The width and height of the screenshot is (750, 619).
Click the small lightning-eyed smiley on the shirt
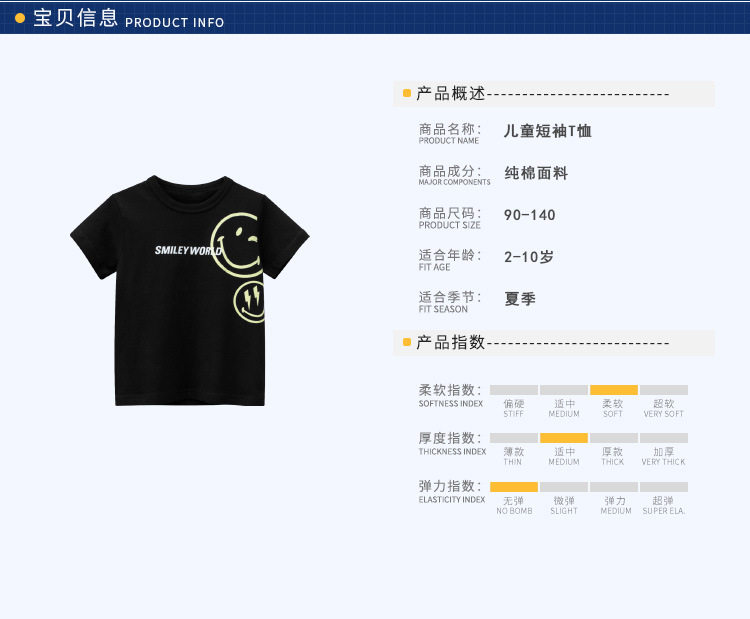[249, 302]
